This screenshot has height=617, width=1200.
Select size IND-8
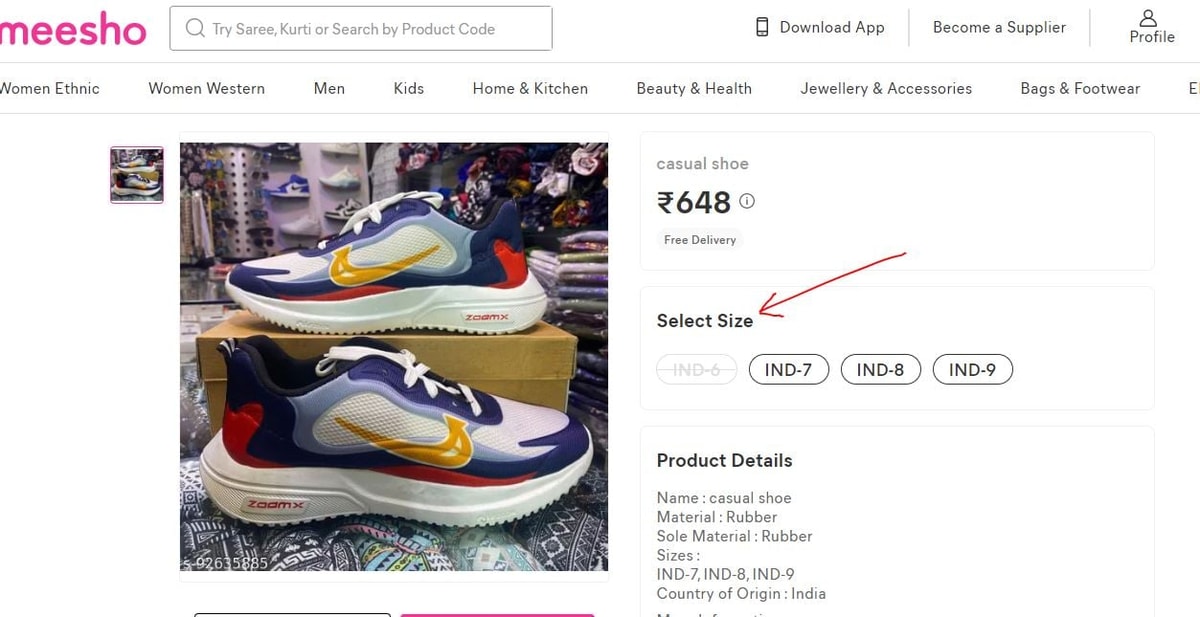[880, 370]
